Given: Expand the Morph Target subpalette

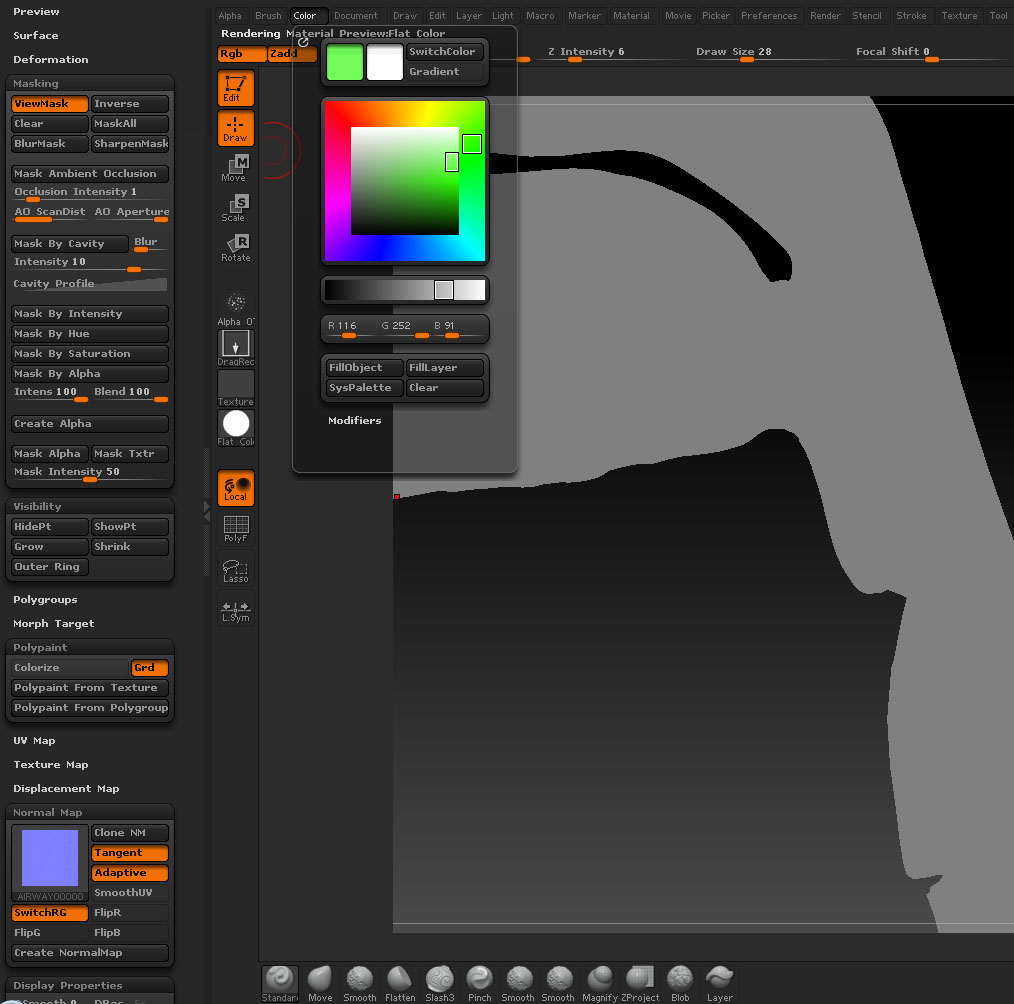Looking at the screenshot, I should [54, 624].
